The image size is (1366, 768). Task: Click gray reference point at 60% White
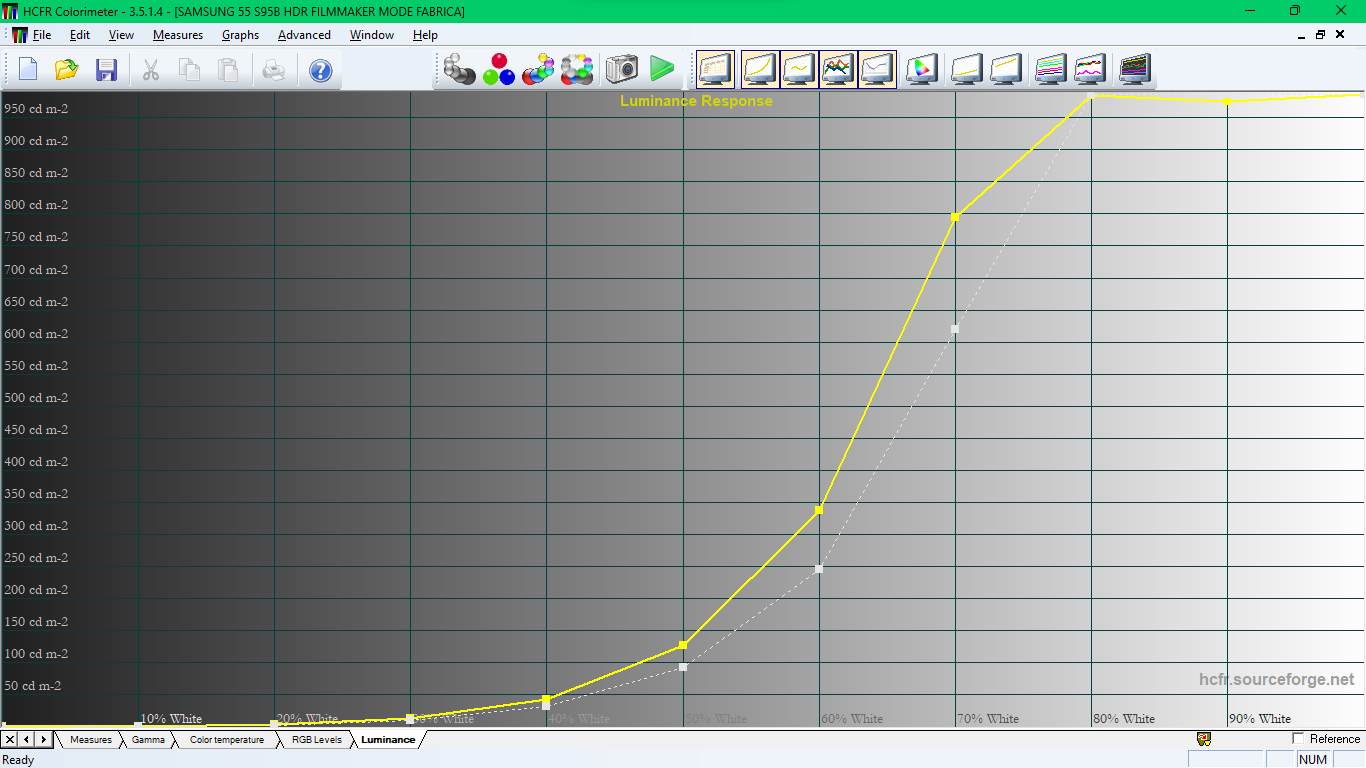(819, 569)
